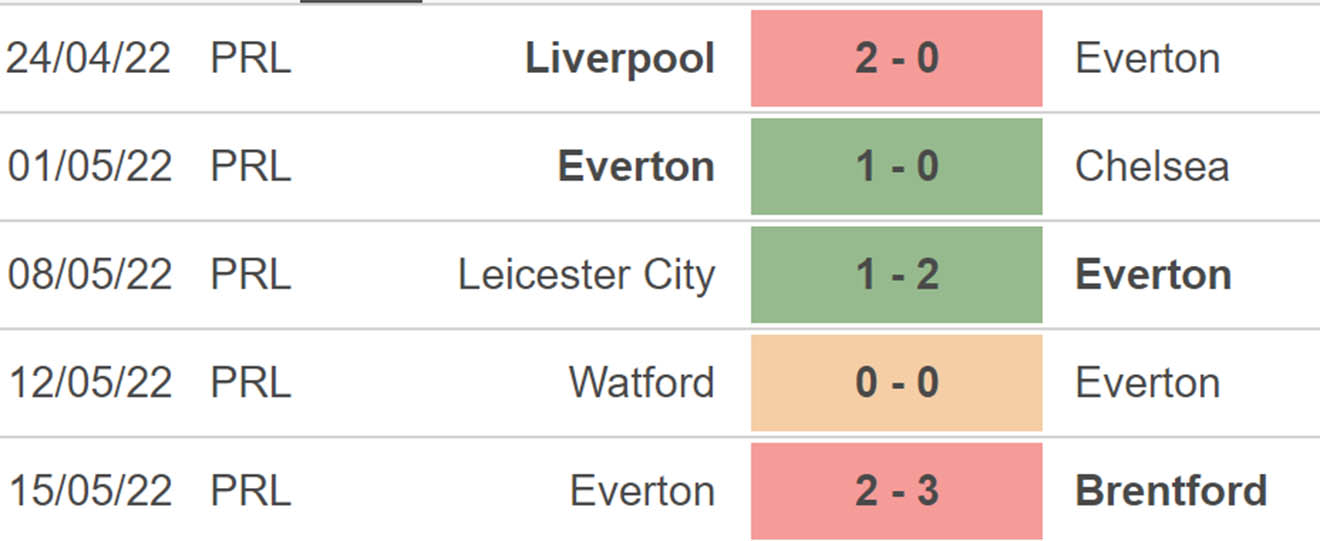Click bold Everton in Chelsea match row
1320x541 pixels.
tap(636, 166)
